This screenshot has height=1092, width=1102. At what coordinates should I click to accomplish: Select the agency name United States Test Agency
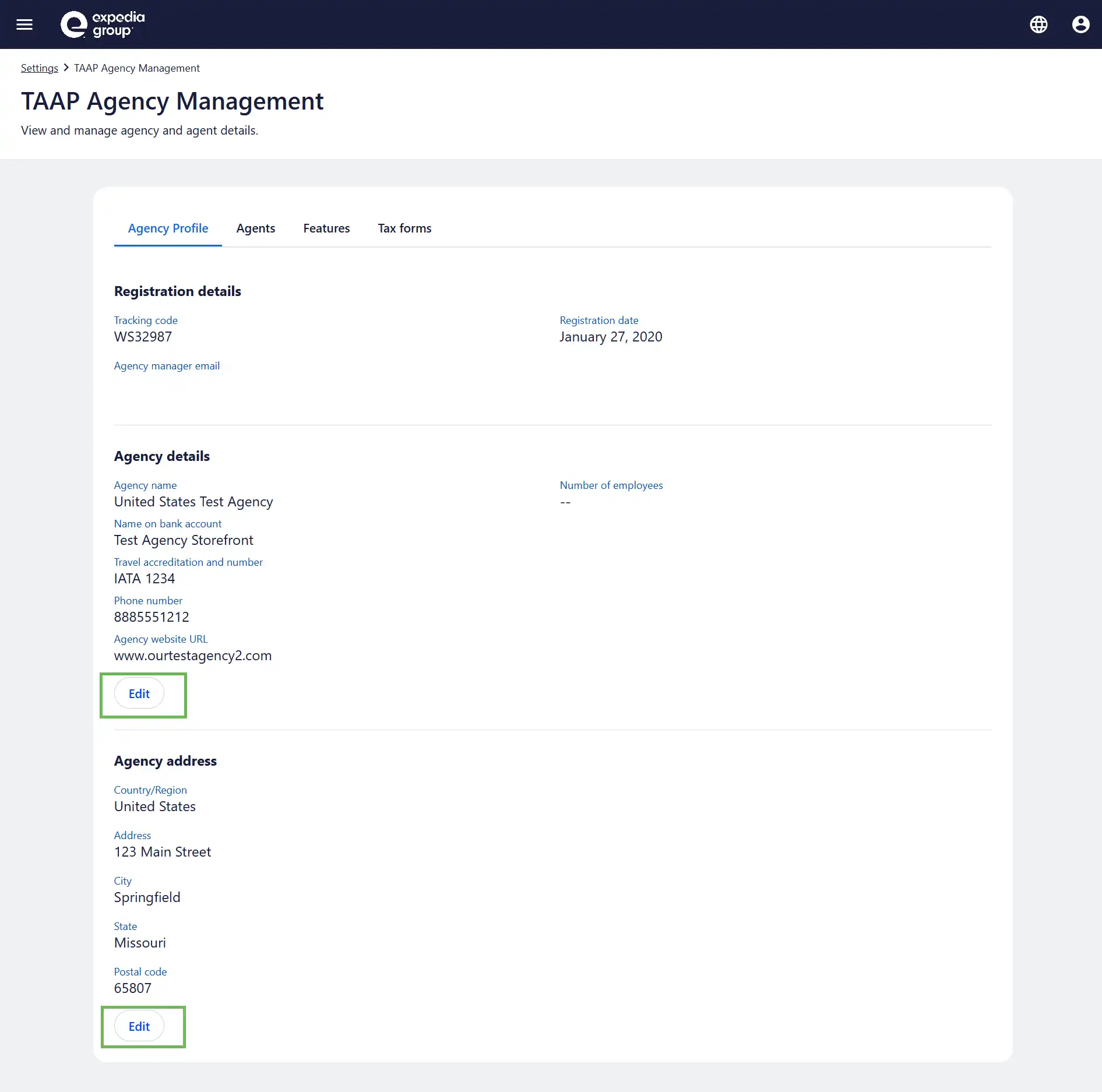pos(193,502)
